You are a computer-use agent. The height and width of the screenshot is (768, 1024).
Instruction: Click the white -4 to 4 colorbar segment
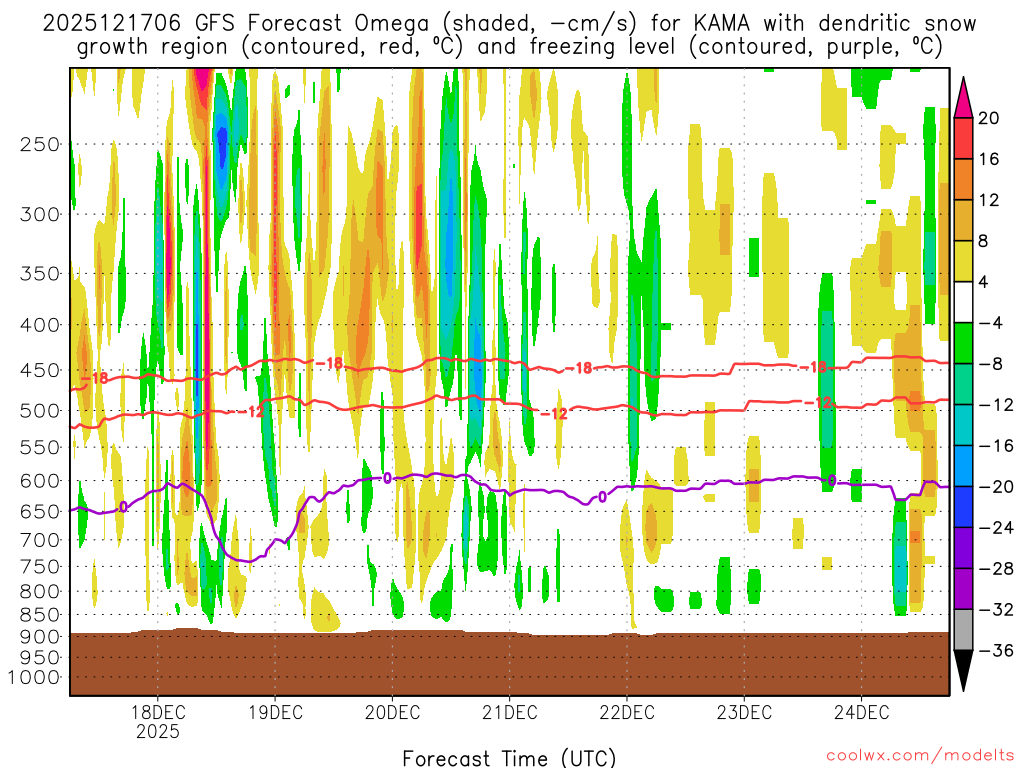pyautogui.click(x=963, y=302)
